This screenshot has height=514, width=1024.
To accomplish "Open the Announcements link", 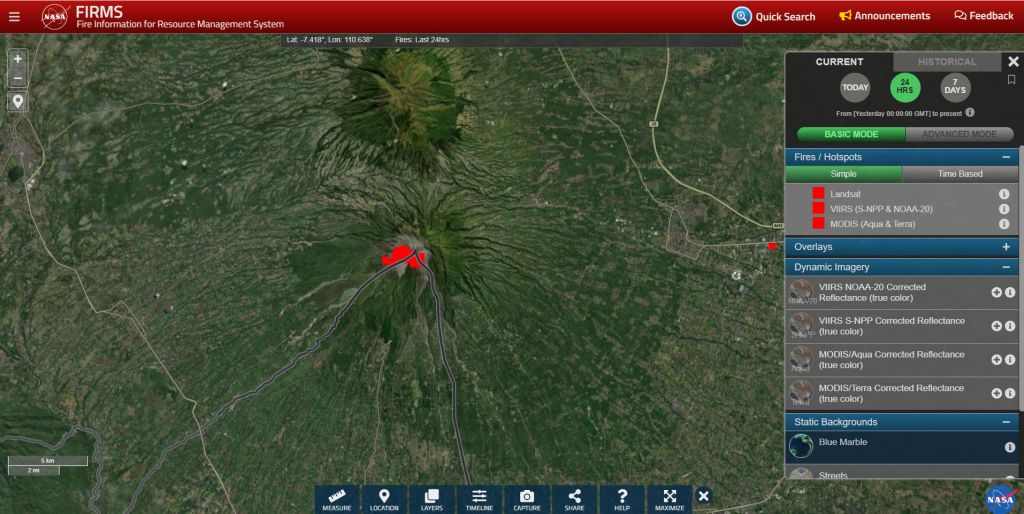I will pos(884,16).
